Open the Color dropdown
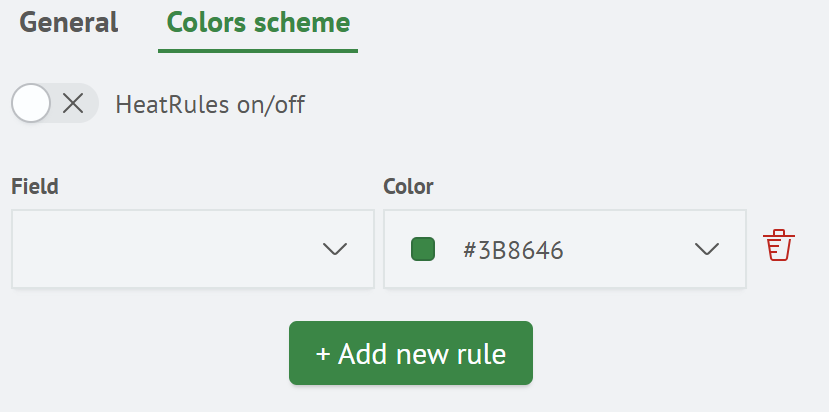Viewport: 829px width, 412px height. tap(564, 249)
